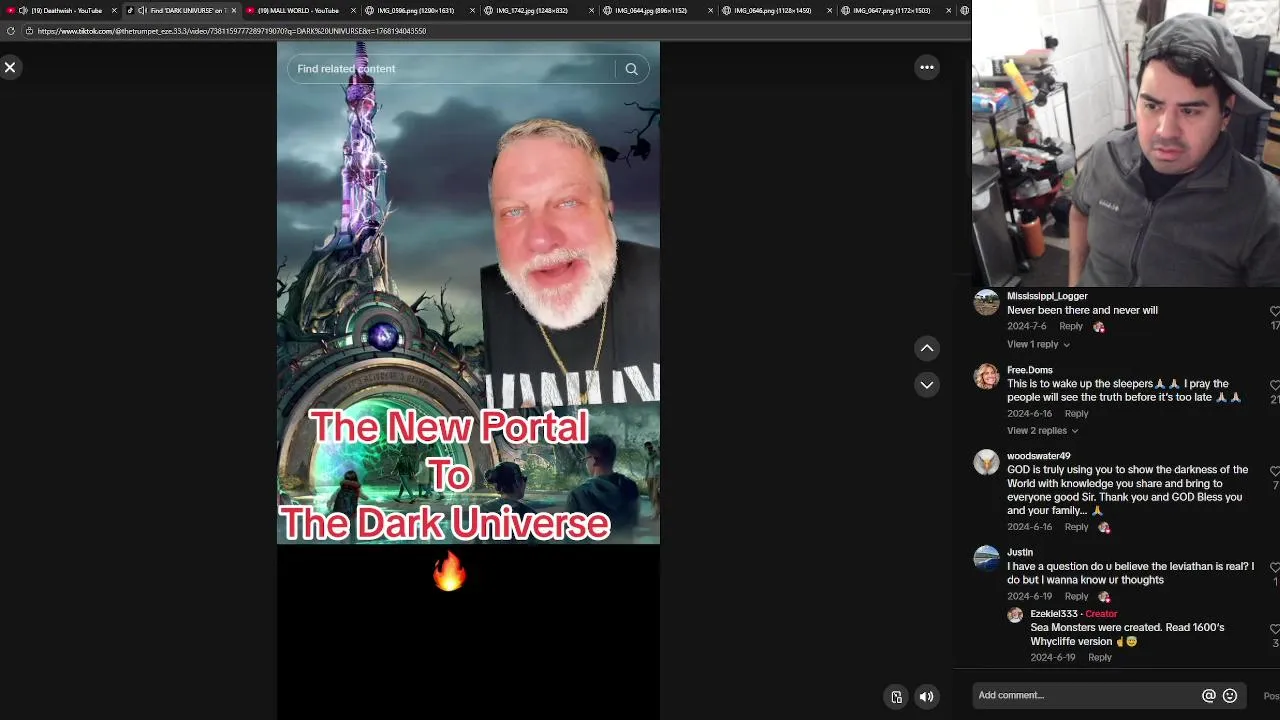Expand View 2 replies under Free.Doms
The width and height of the screenshot is (1280, 720).
[x=1042, y=430]
